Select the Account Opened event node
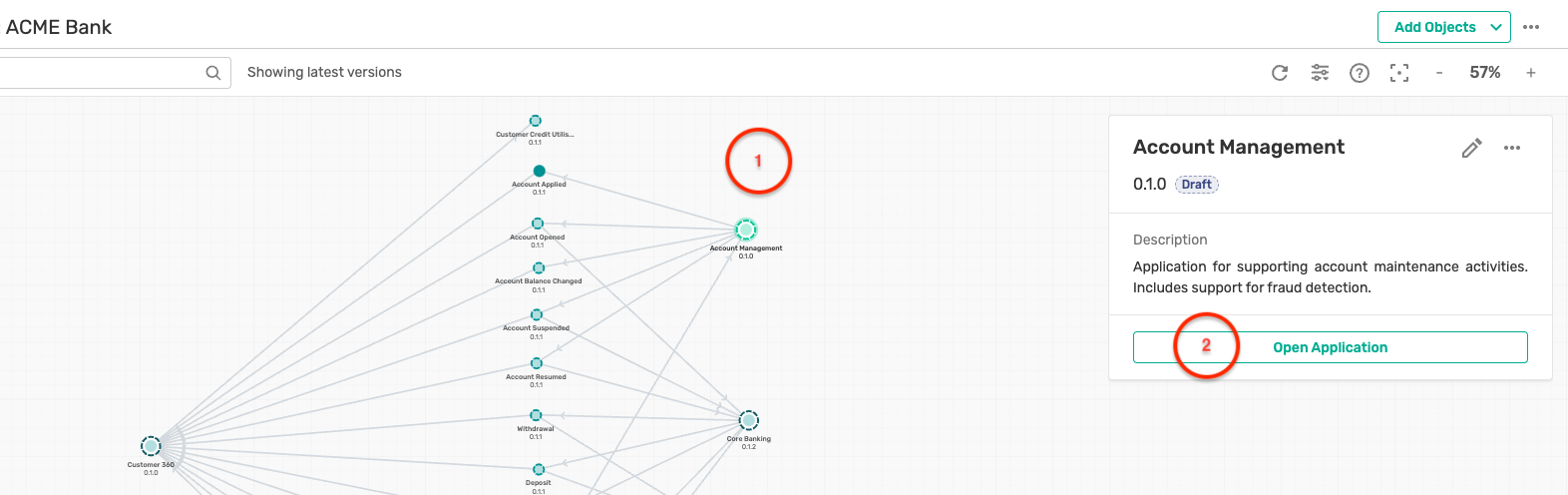This screenshot has width=1568, height=495. coord(538,224)
